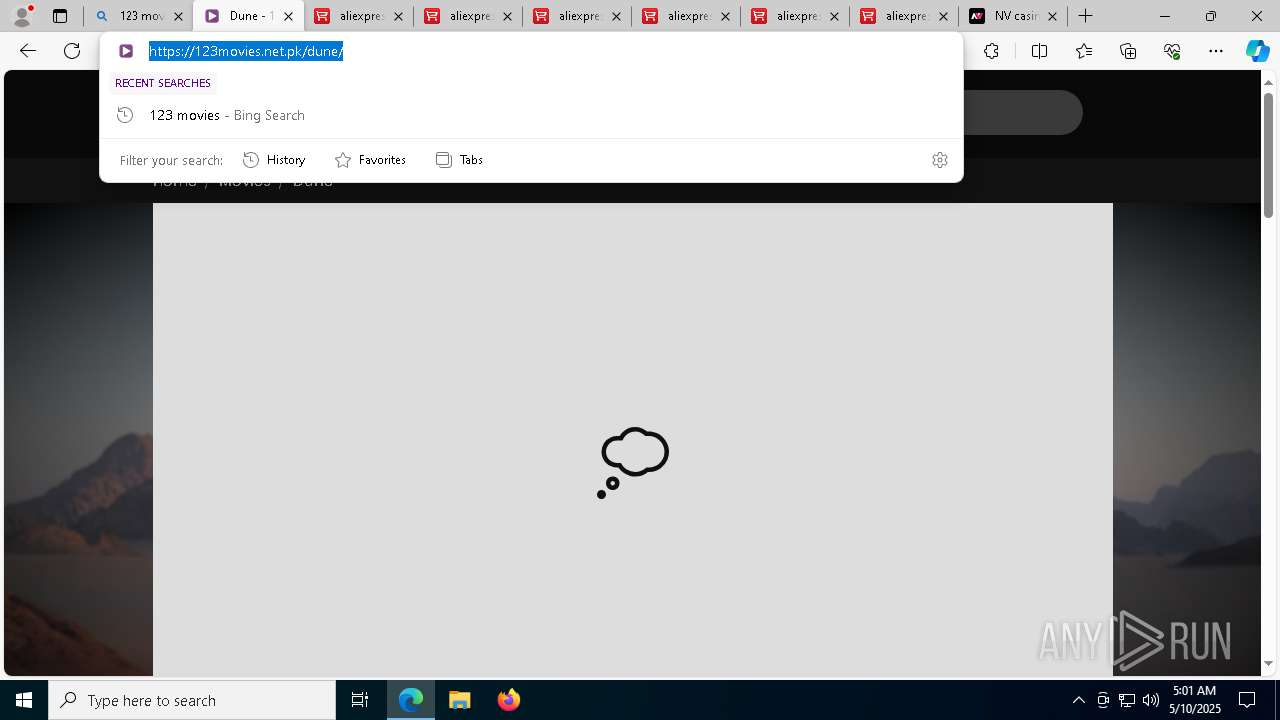This screenshot has width=1280, height=720.
Task: Open the Edge profile avatar
Action: tap(22, 16)
